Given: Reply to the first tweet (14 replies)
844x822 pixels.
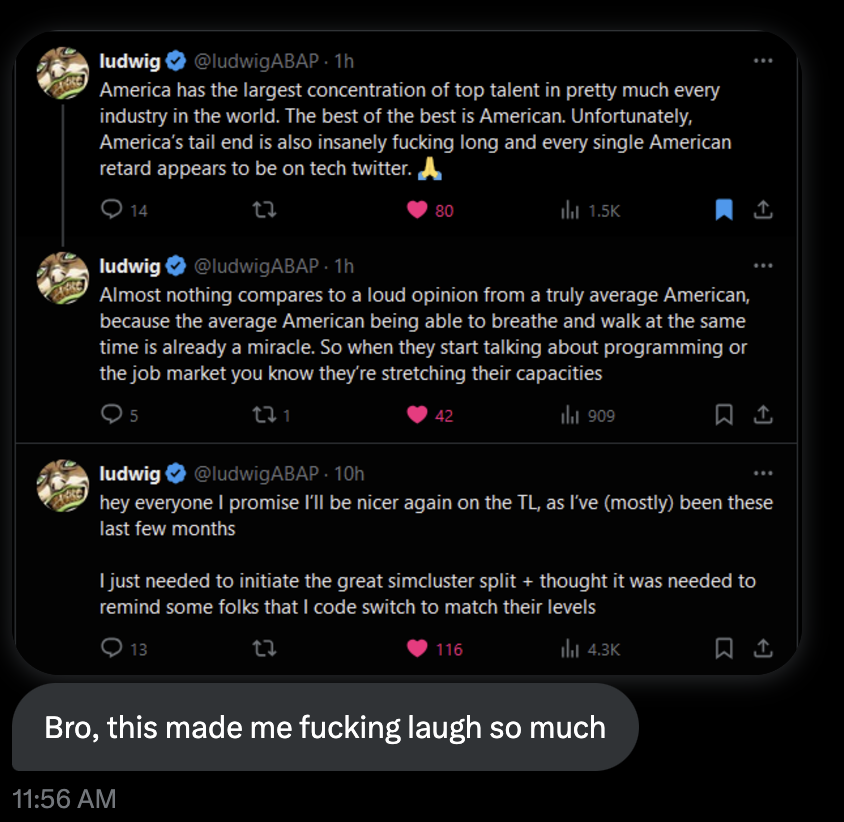Looking at the screenshot, I should tap(112, 210).
